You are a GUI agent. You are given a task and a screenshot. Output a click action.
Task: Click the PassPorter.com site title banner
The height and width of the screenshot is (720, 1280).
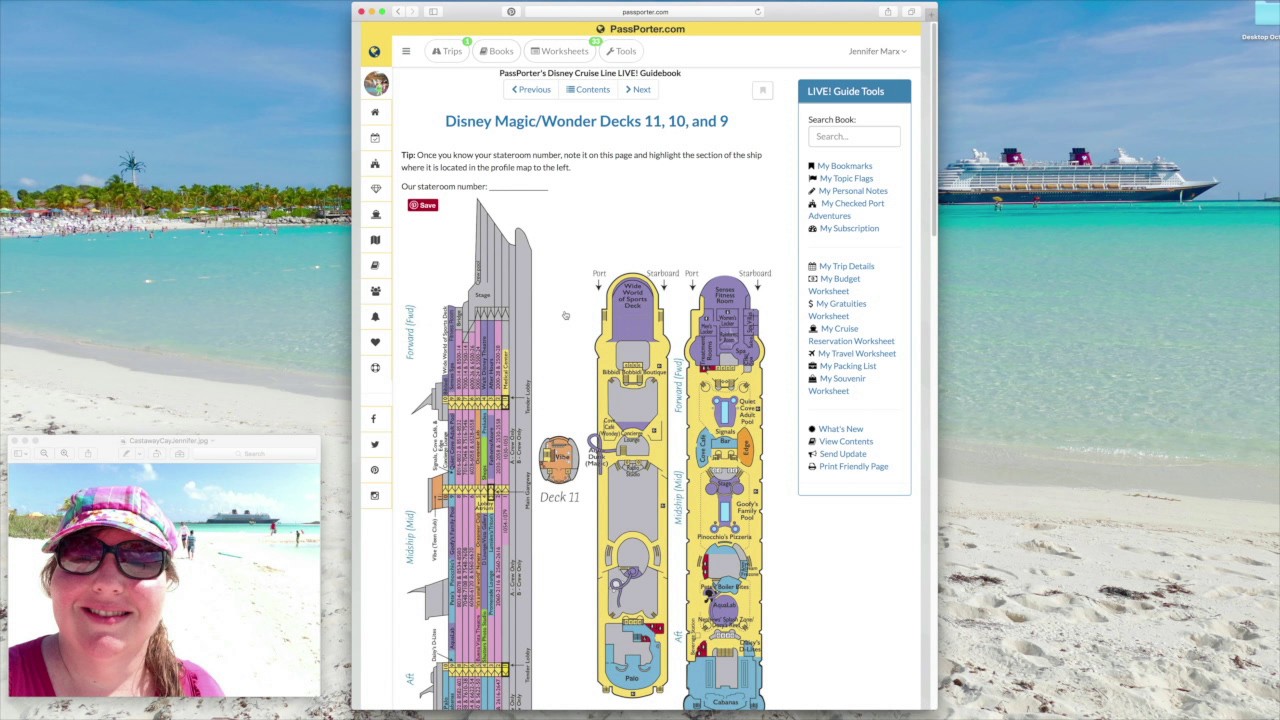(x=641, y=29)
